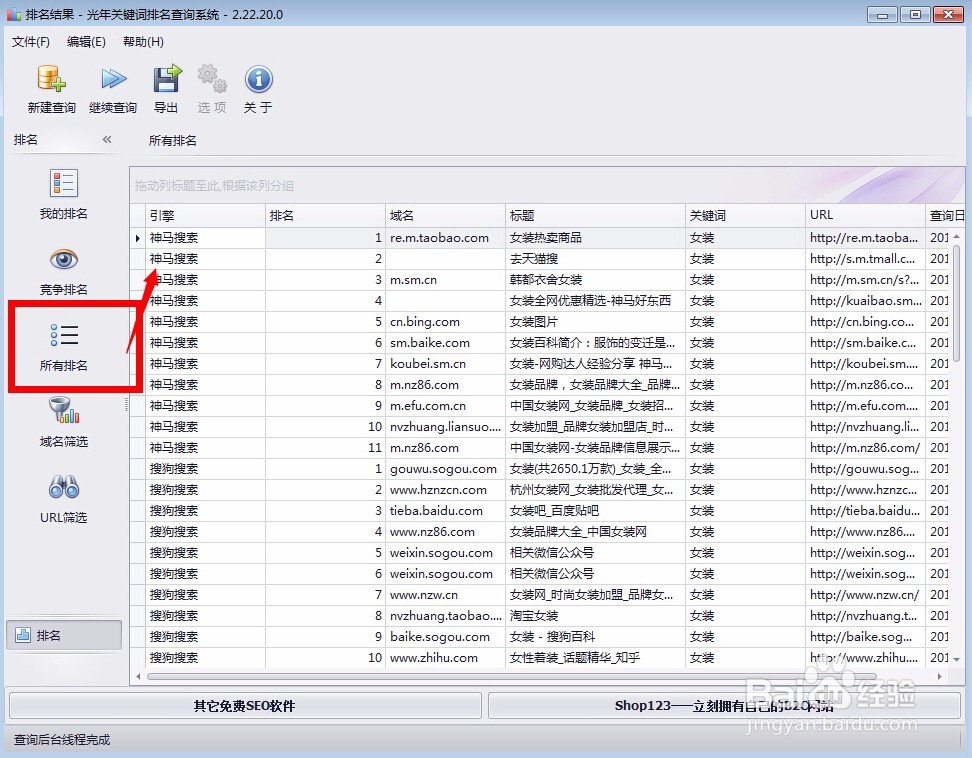Open the 文件(F) menu

click(x=30, y=42)
